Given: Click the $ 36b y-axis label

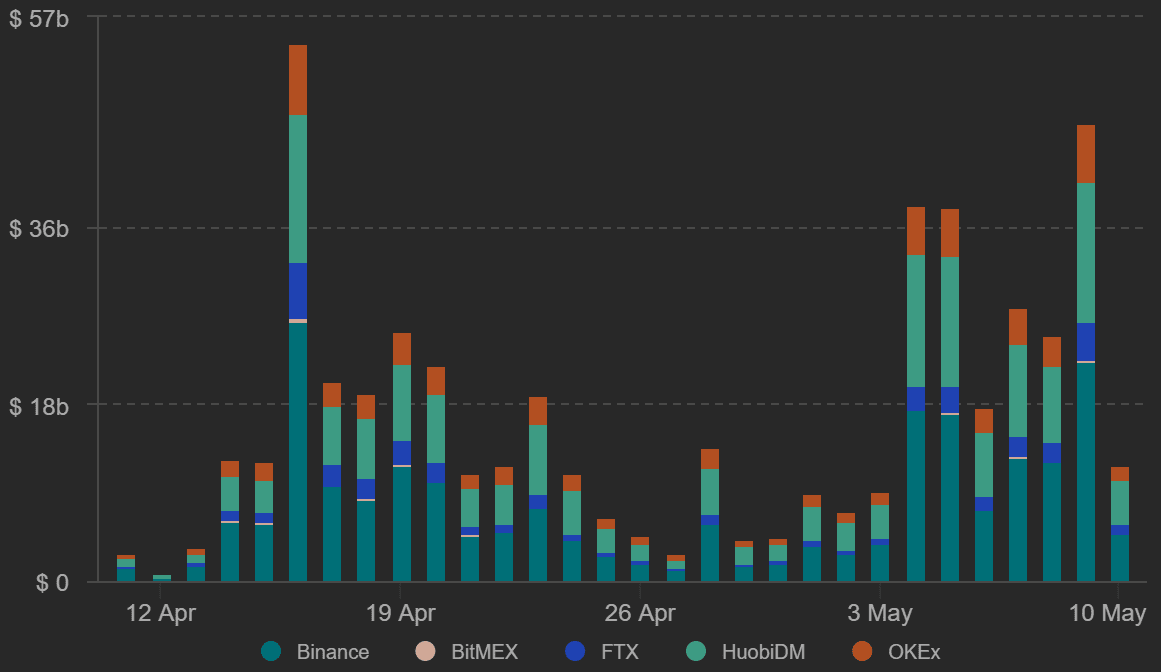Looking at the screenshot, I should [x=39, y=229].
